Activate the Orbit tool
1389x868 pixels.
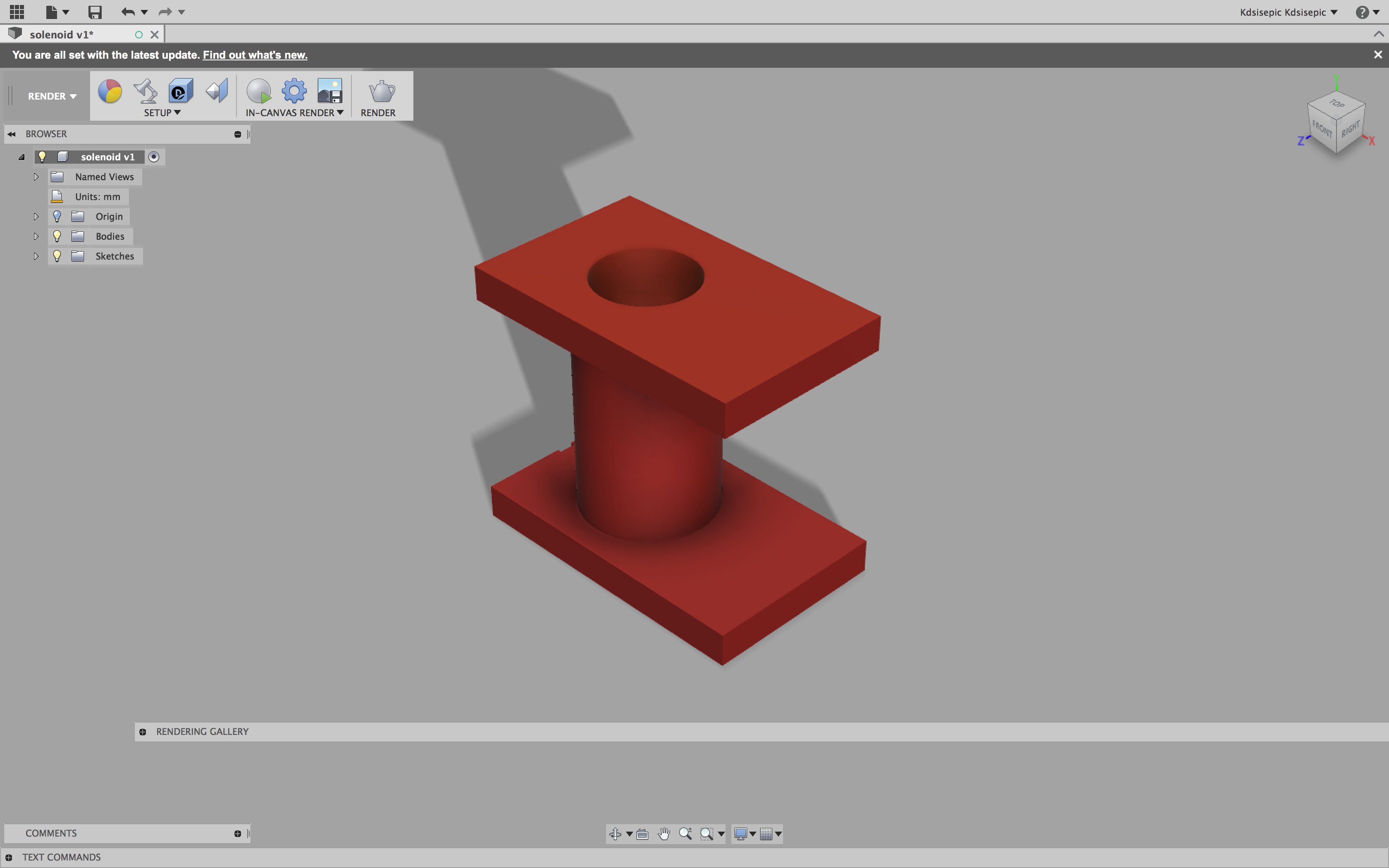(616, 834)
